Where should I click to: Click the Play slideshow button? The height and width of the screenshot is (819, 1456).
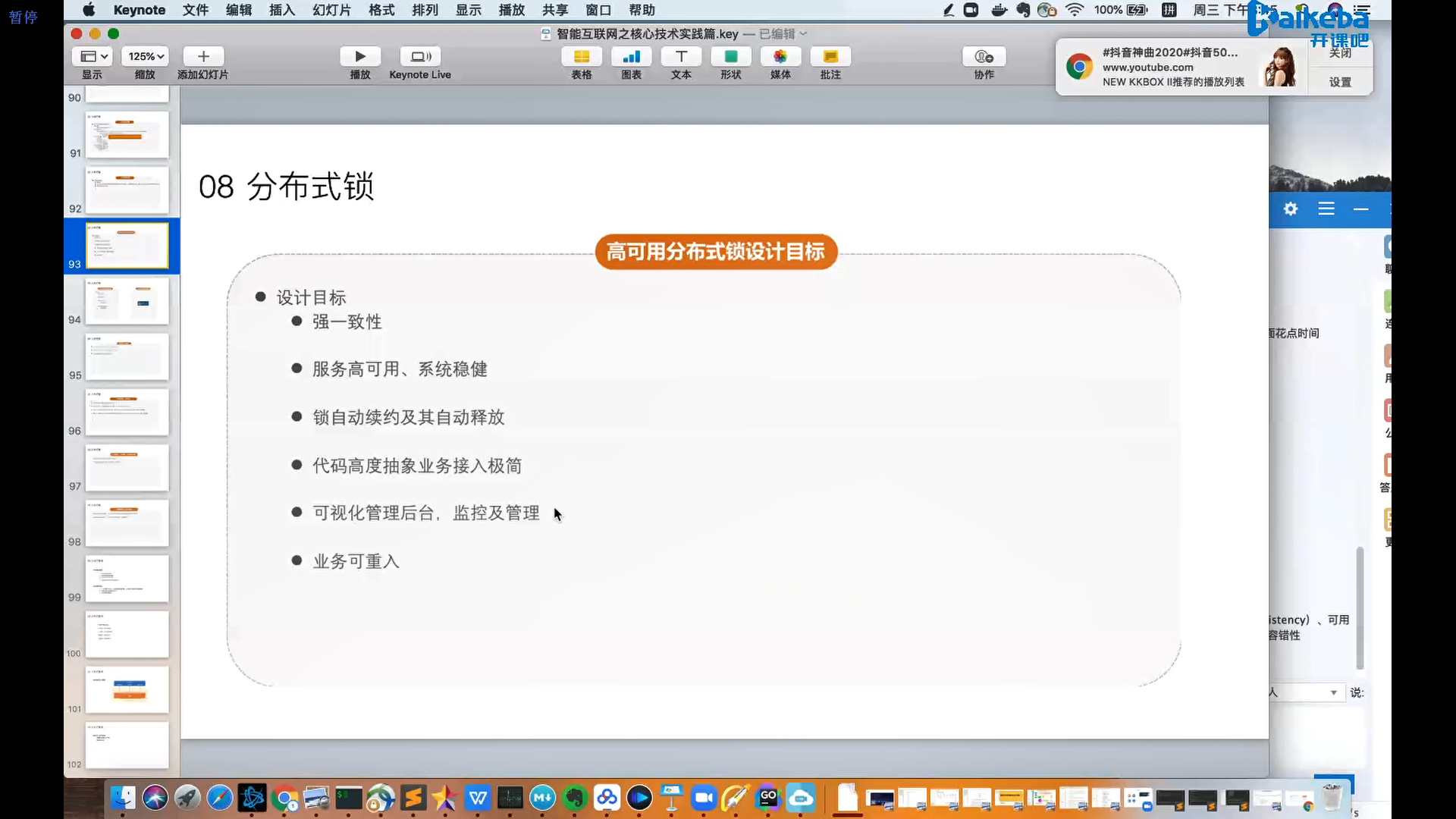click(x=360, y=57)
